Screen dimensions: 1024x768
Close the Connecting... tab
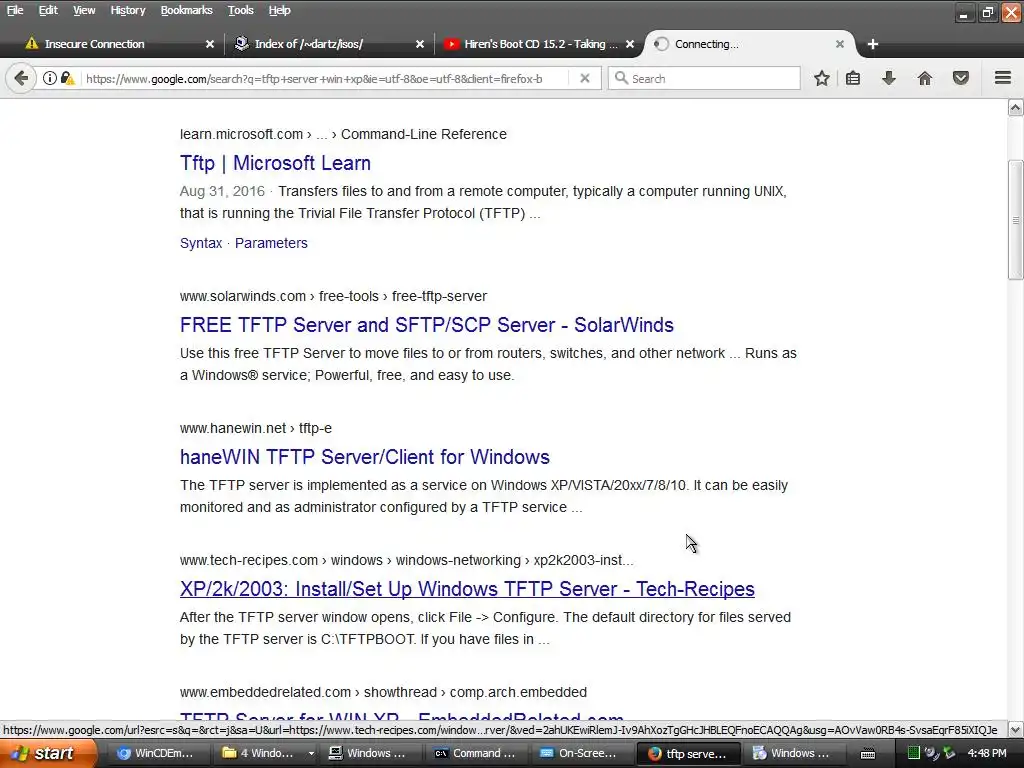(840, 44)
